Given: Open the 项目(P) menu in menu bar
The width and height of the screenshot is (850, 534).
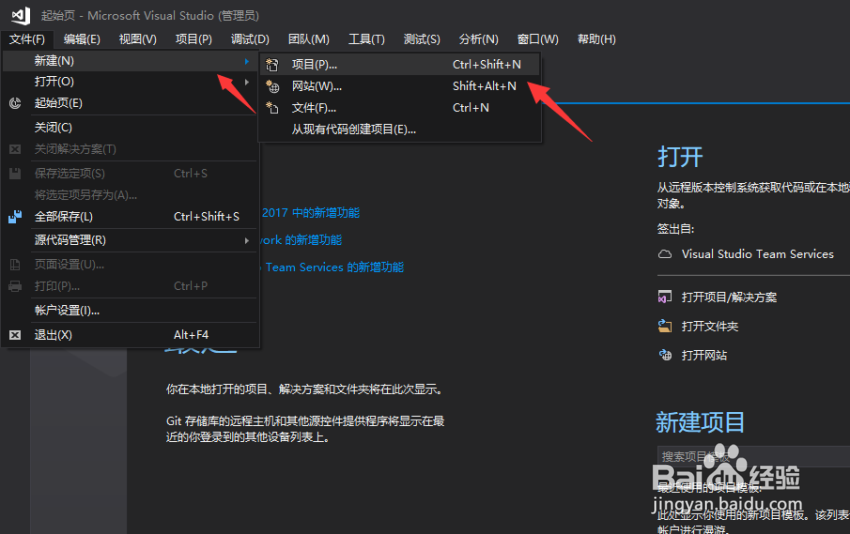Looking at the screenshot, I should 194,39.
